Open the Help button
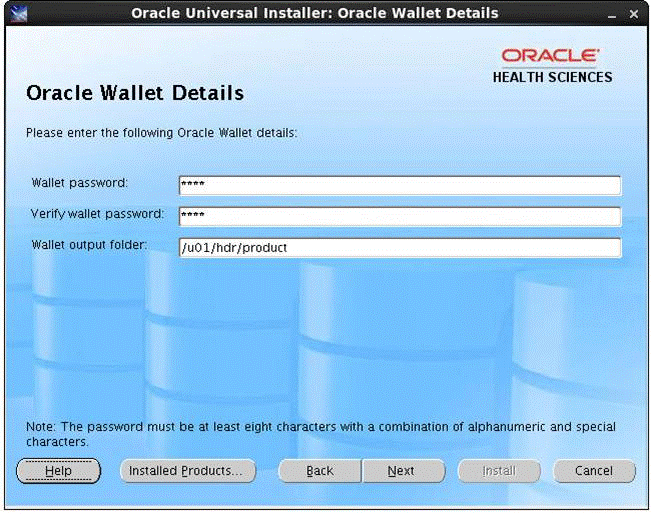The height and width of the screenshot is (514, 651). (59, 471)
